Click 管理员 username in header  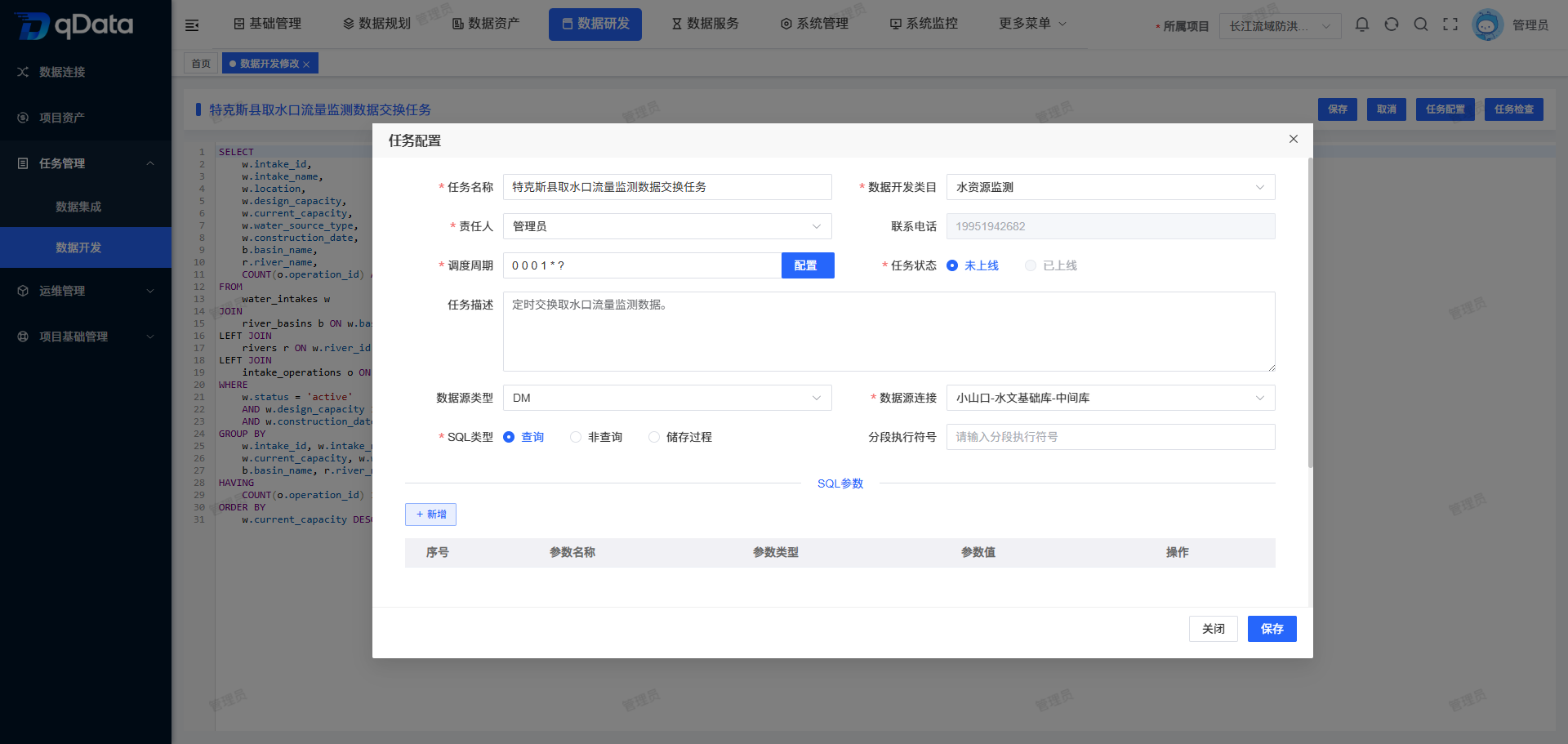[x=1530, y=25]
